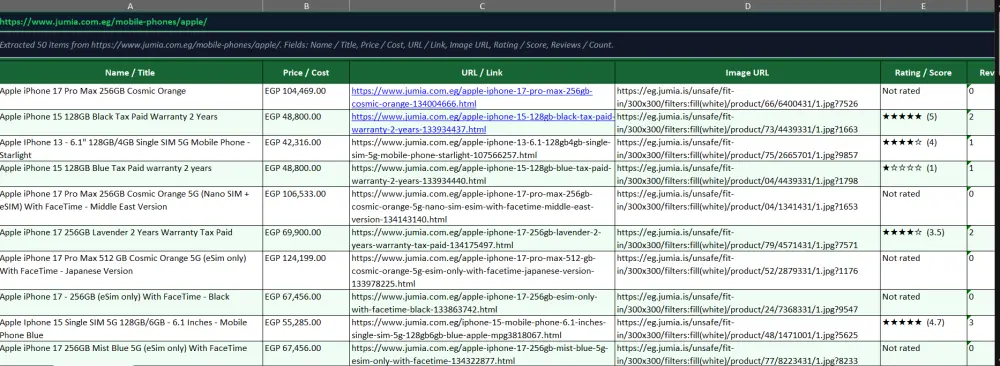Click price cell 'EGP 55,285.00'

pyautogui.click(x=306, y=328)
